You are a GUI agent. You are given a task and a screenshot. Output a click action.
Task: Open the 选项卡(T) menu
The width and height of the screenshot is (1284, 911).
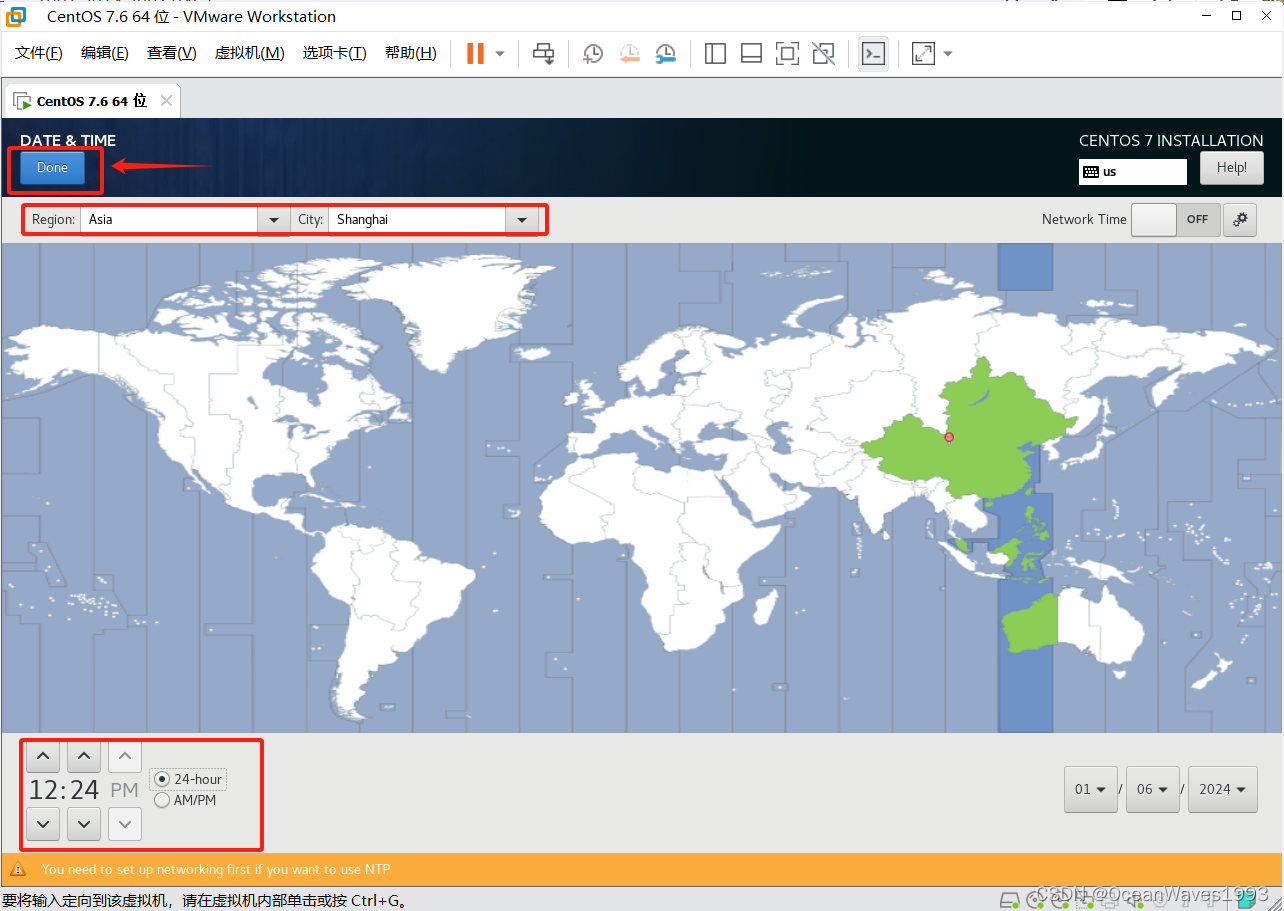pyautogui.click(x=334, y=53)
